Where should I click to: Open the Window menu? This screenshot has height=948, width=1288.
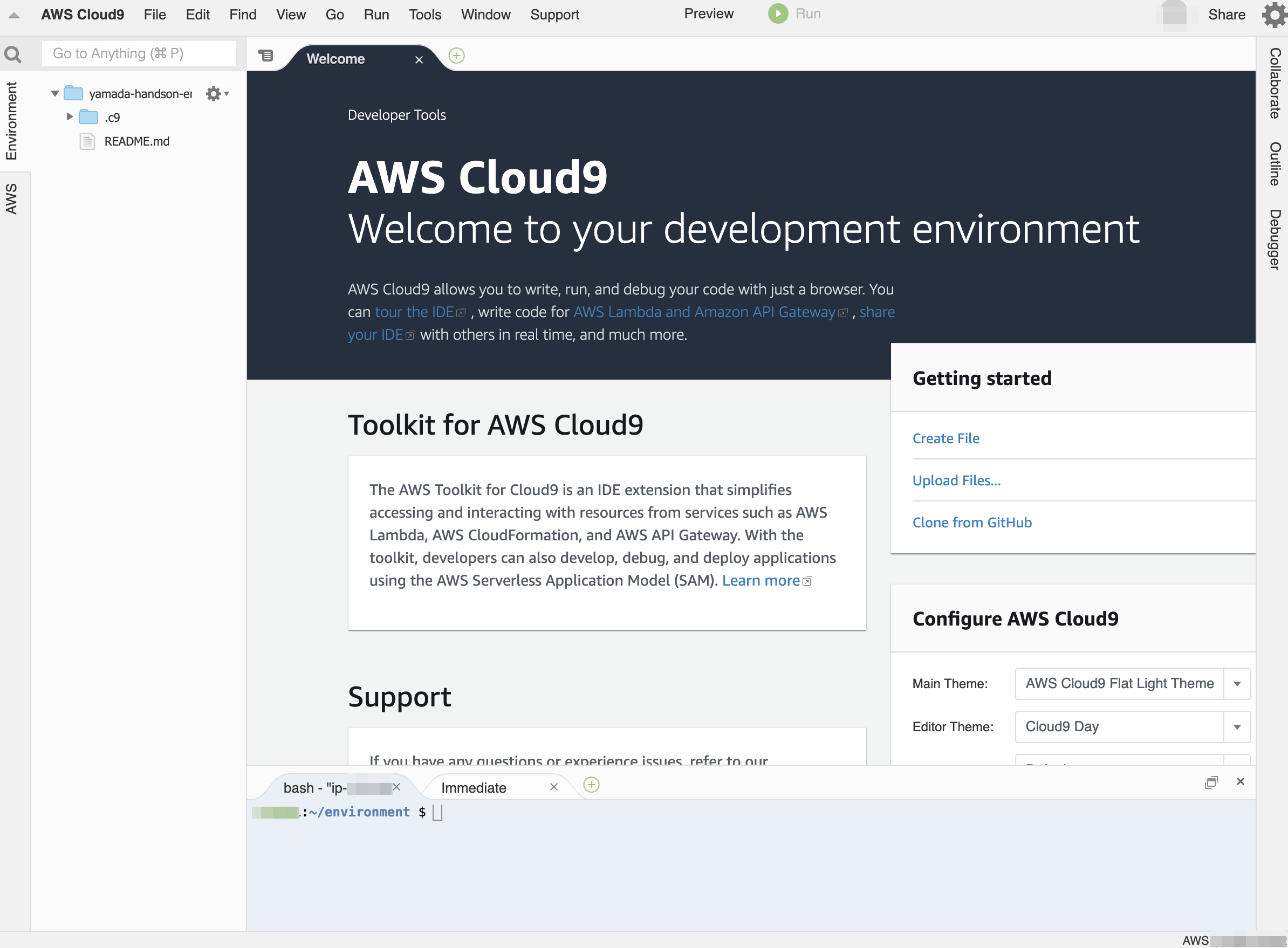[x=485, y=15]
